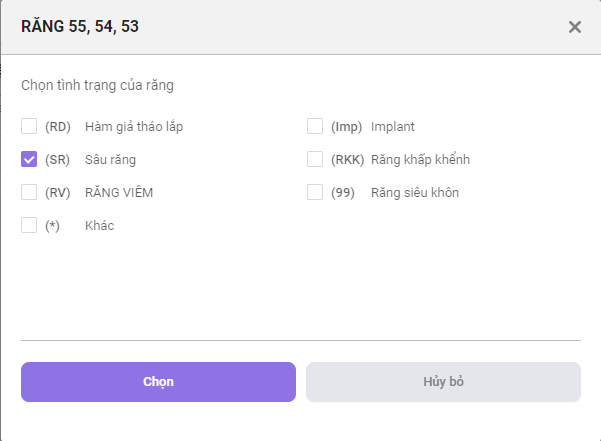Viewport: 601px width, 441px height.
Task: Enable the Răng khấp khểnh checkbox
Action: (x=315, y=159)
